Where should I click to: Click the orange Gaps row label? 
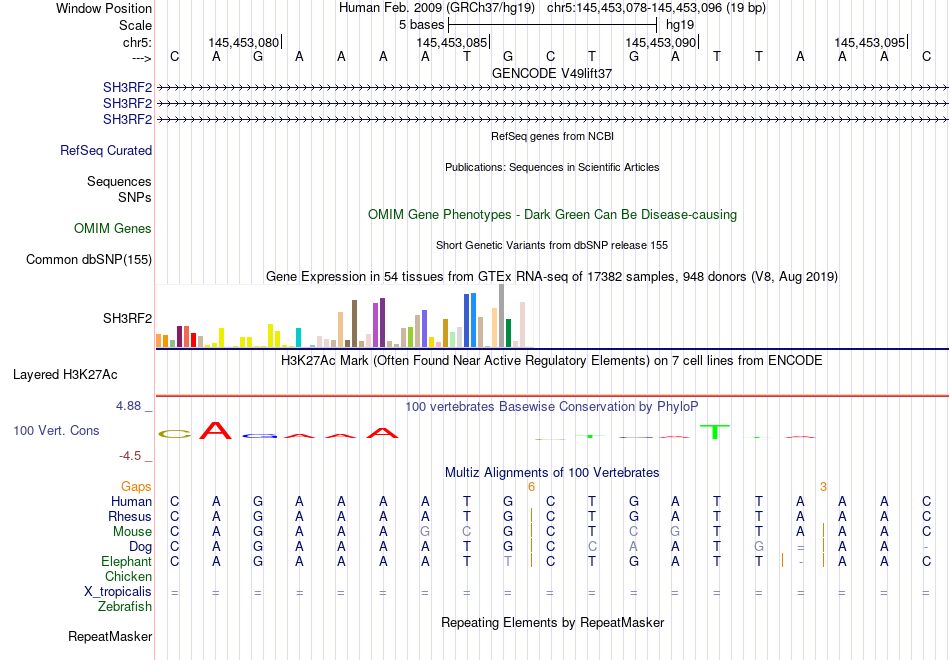[x=136, y=487]
